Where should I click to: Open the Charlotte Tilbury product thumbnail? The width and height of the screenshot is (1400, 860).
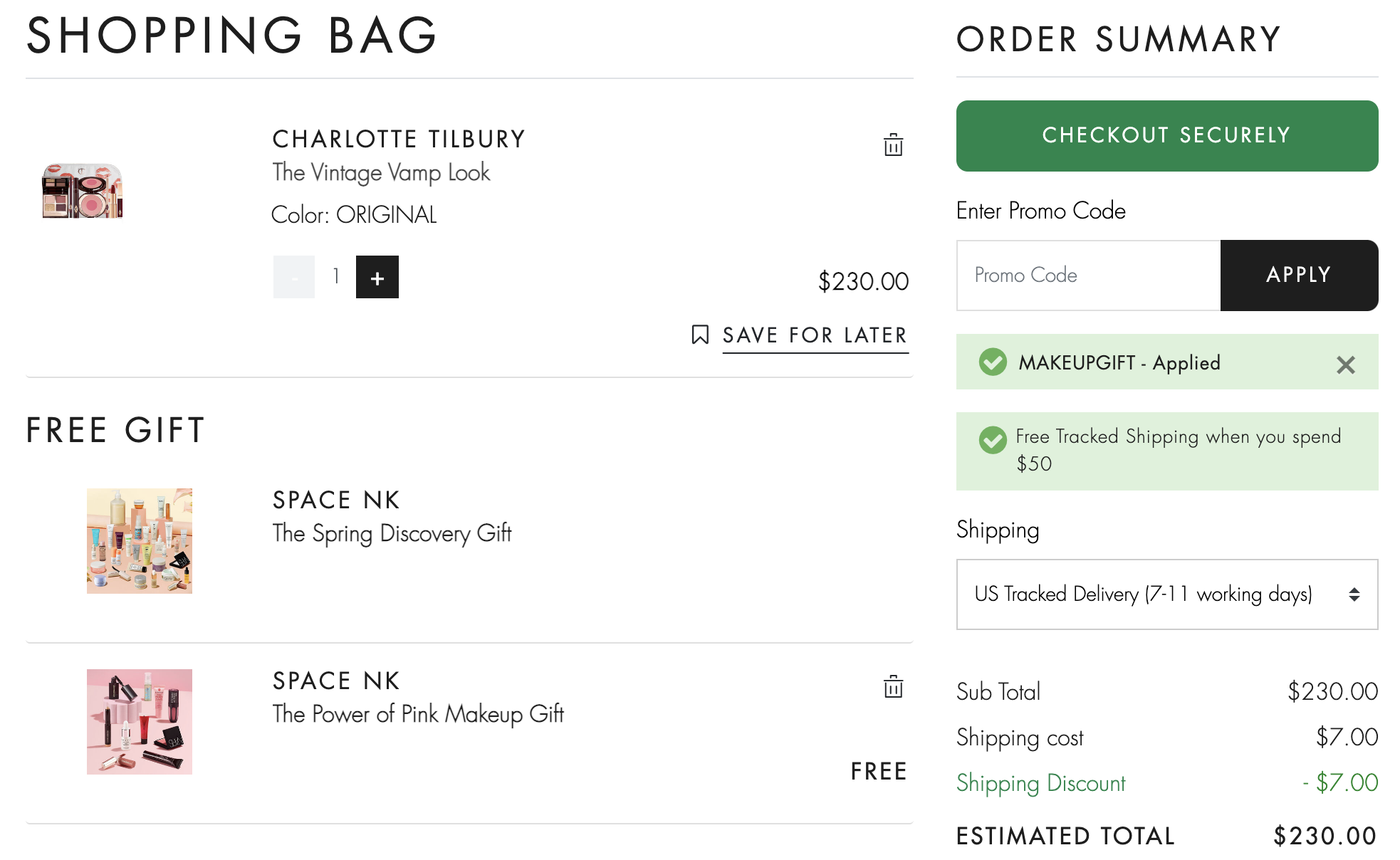click(83, 191)
